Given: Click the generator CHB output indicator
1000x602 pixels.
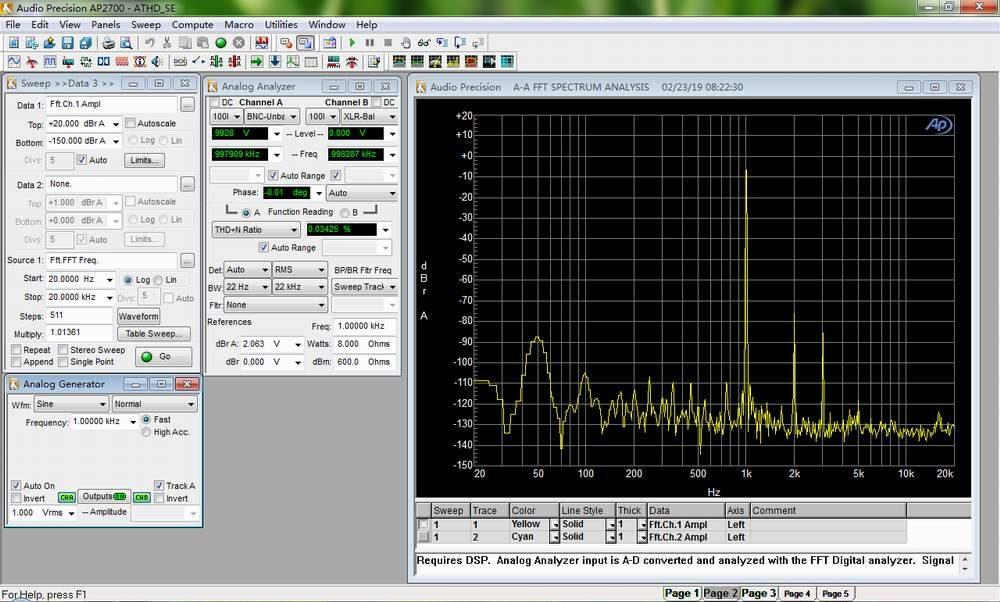Looking at the screenshot, I should tap(142, 497).
